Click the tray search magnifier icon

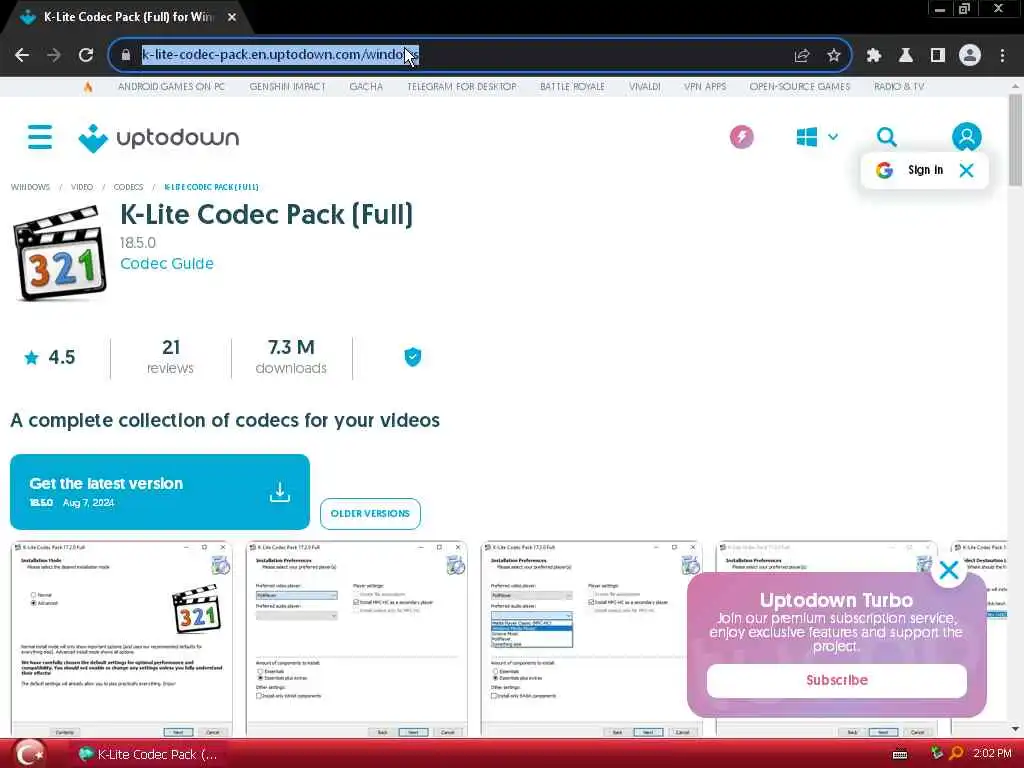(x=956, y=754)
